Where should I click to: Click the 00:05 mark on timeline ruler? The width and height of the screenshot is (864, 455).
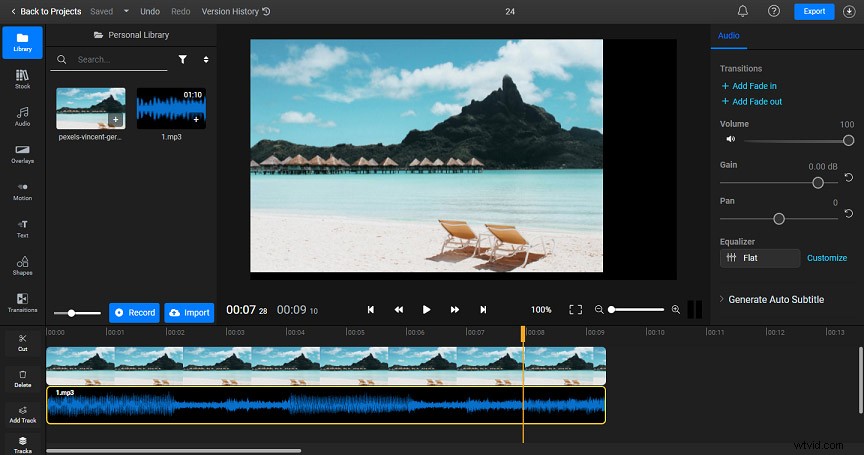(x=355, y=332)
